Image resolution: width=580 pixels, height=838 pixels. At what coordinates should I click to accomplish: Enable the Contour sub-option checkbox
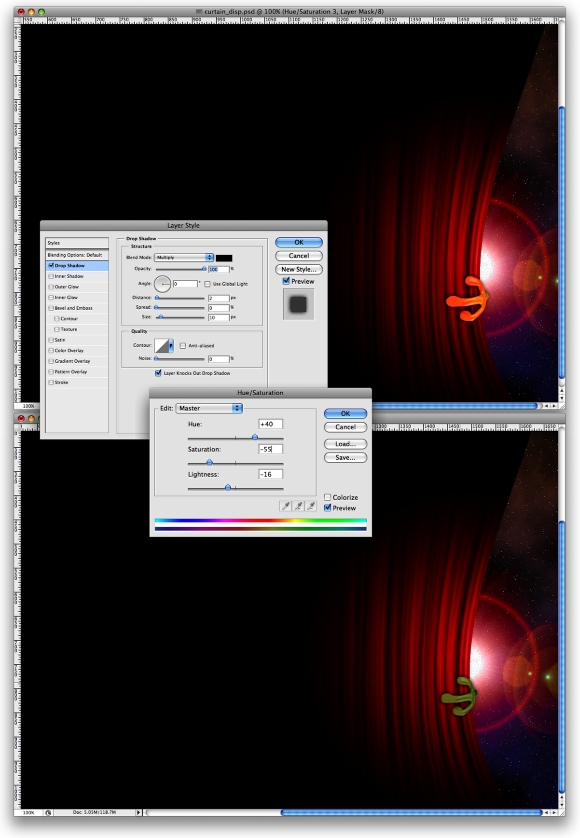click(57, 319)
